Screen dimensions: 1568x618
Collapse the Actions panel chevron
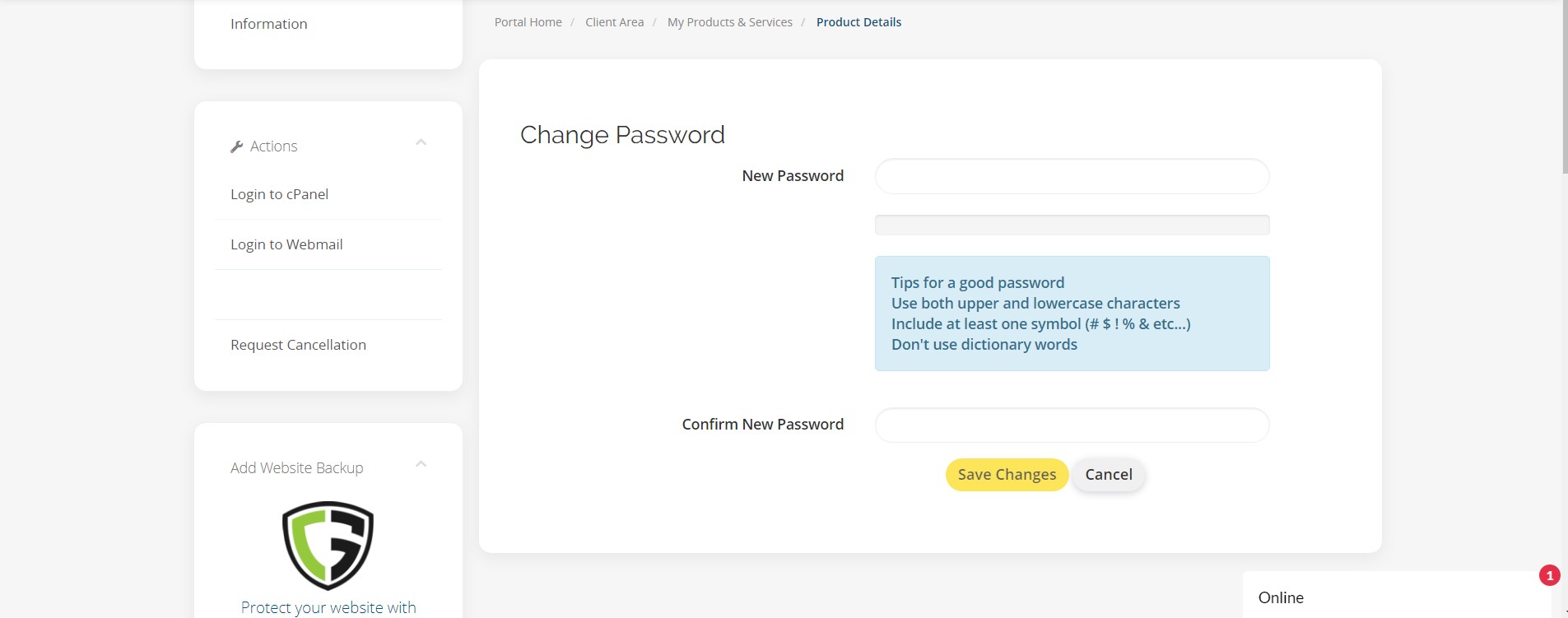point(421,142)
